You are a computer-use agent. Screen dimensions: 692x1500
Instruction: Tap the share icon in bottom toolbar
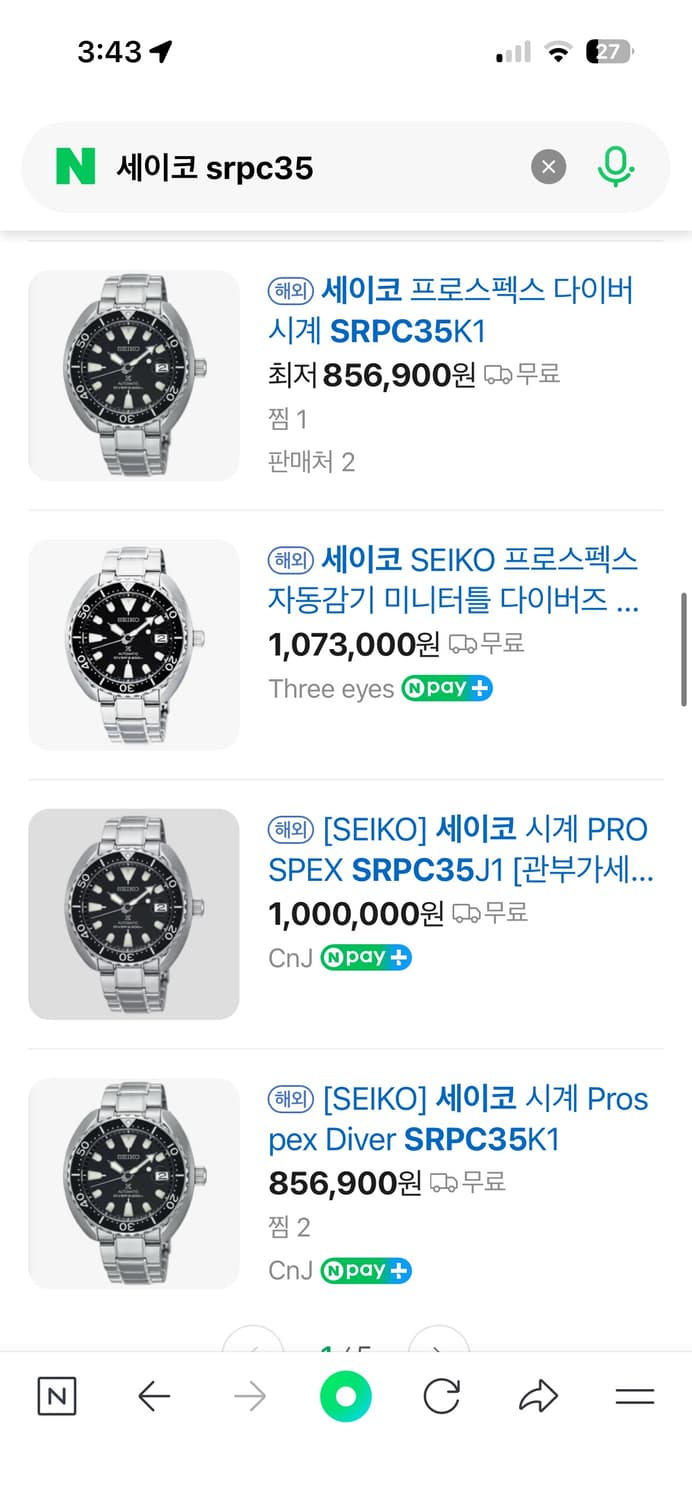coord(539,1397)
